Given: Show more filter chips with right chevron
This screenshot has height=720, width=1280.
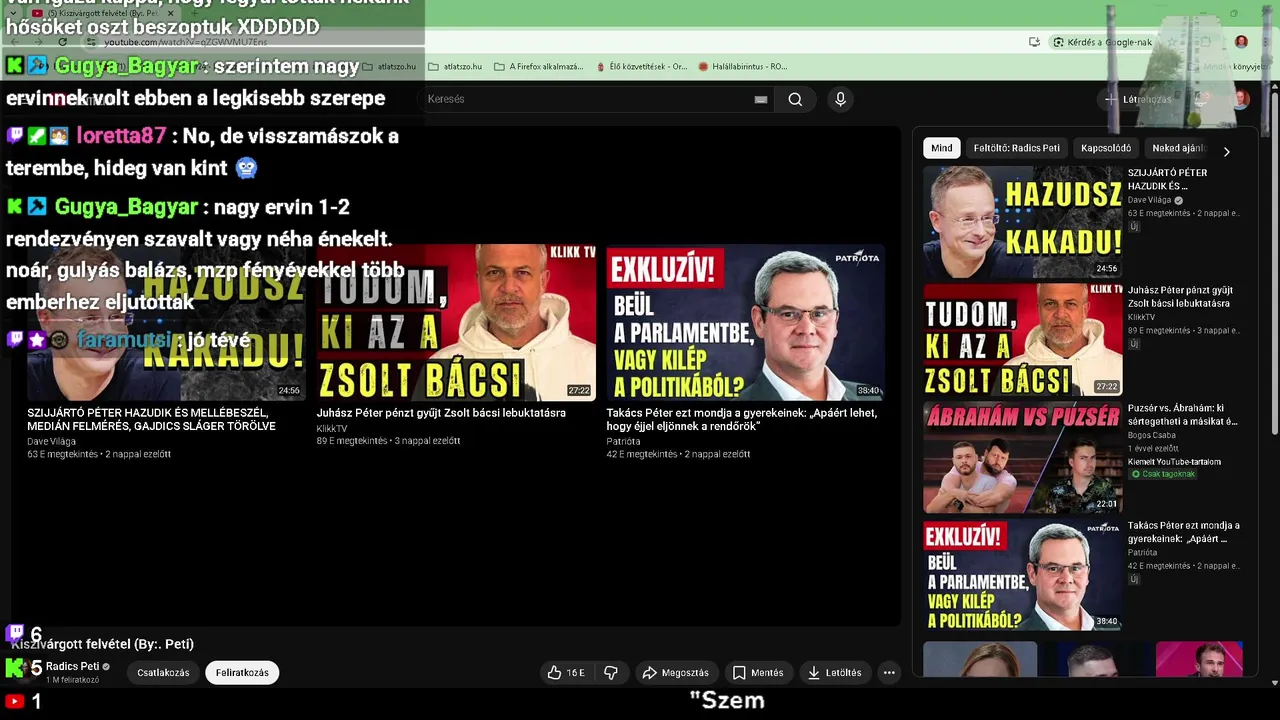Looking at the screenshot, I should (x=1227, y=151).
